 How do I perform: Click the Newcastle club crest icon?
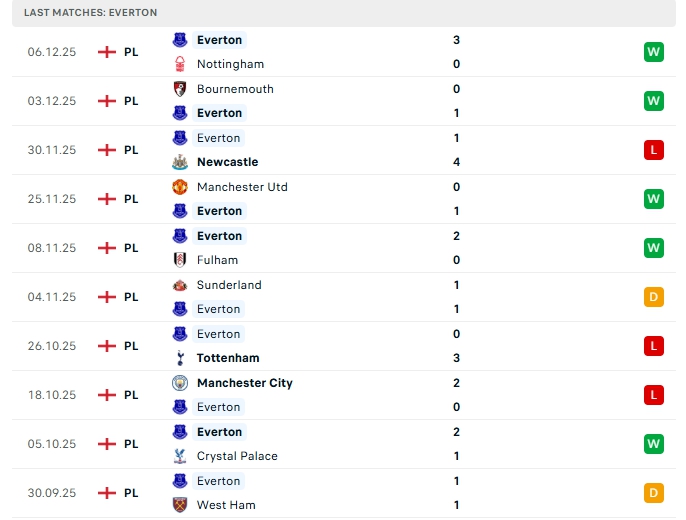point(180,162)
